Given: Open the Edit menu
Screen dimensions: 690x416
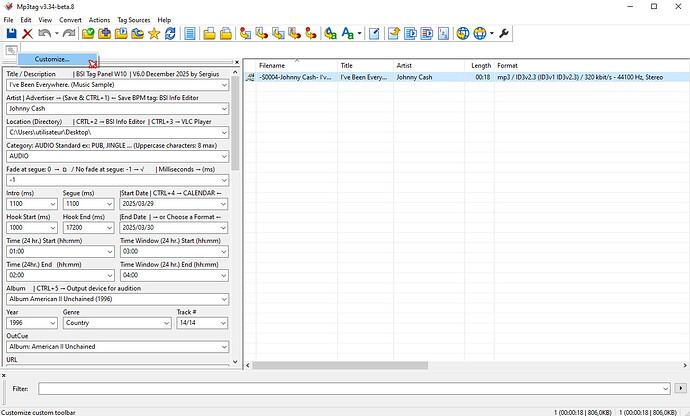Looking at the screenshot, I should point(26,20).
